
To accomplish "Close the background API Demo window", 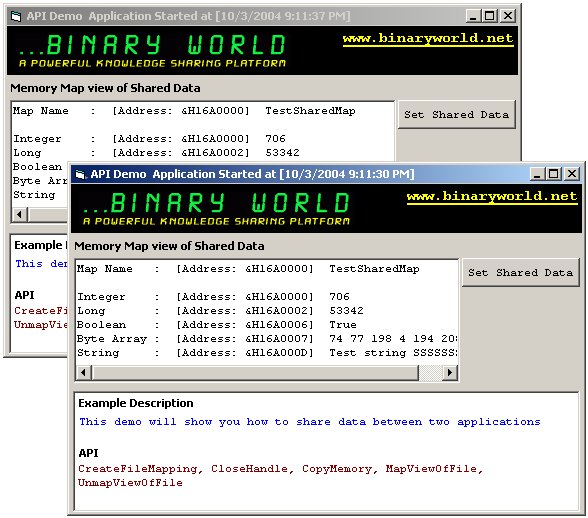I will tap(507, 16).
